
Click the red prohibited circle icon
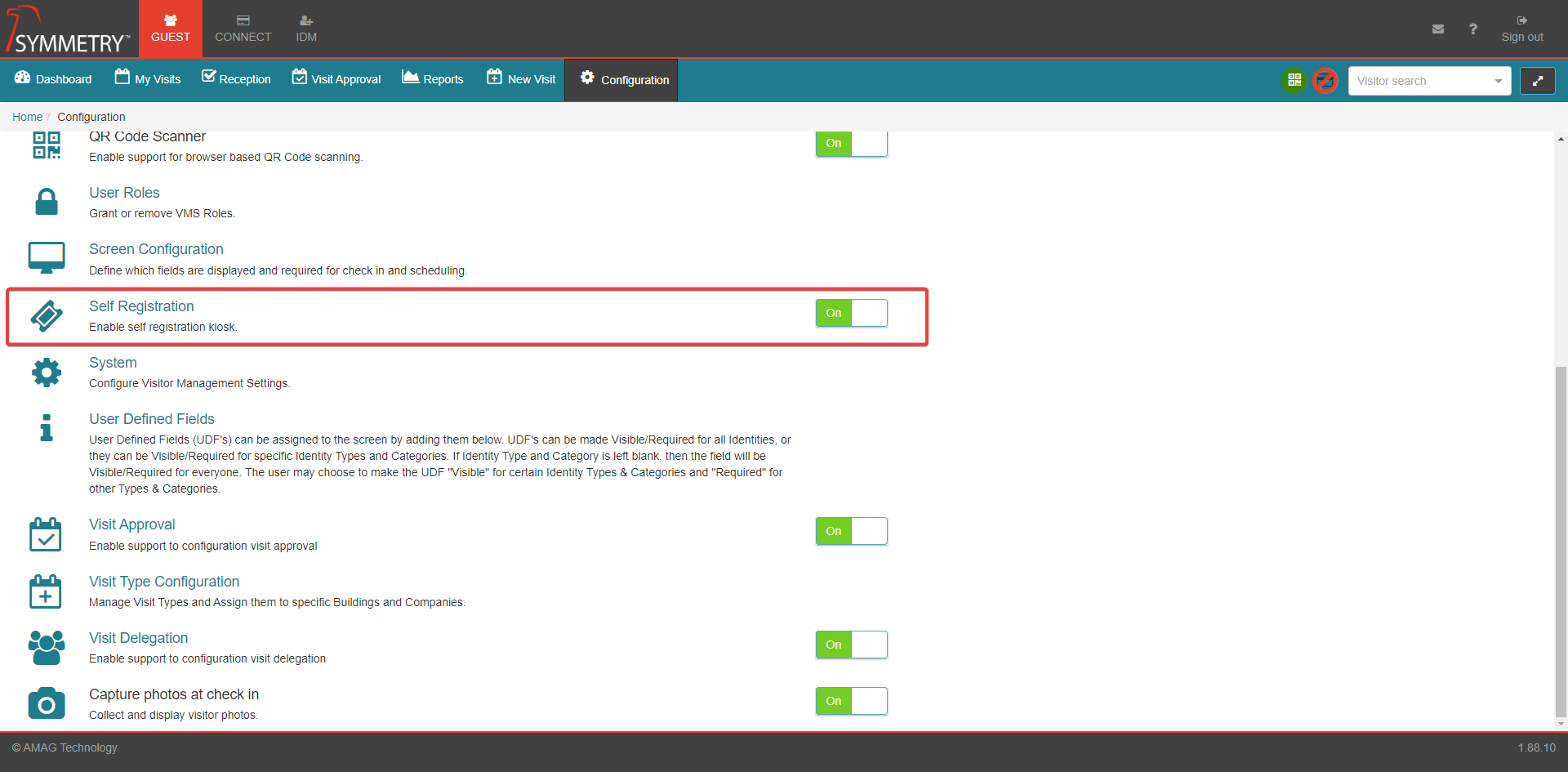[1325, 80]
